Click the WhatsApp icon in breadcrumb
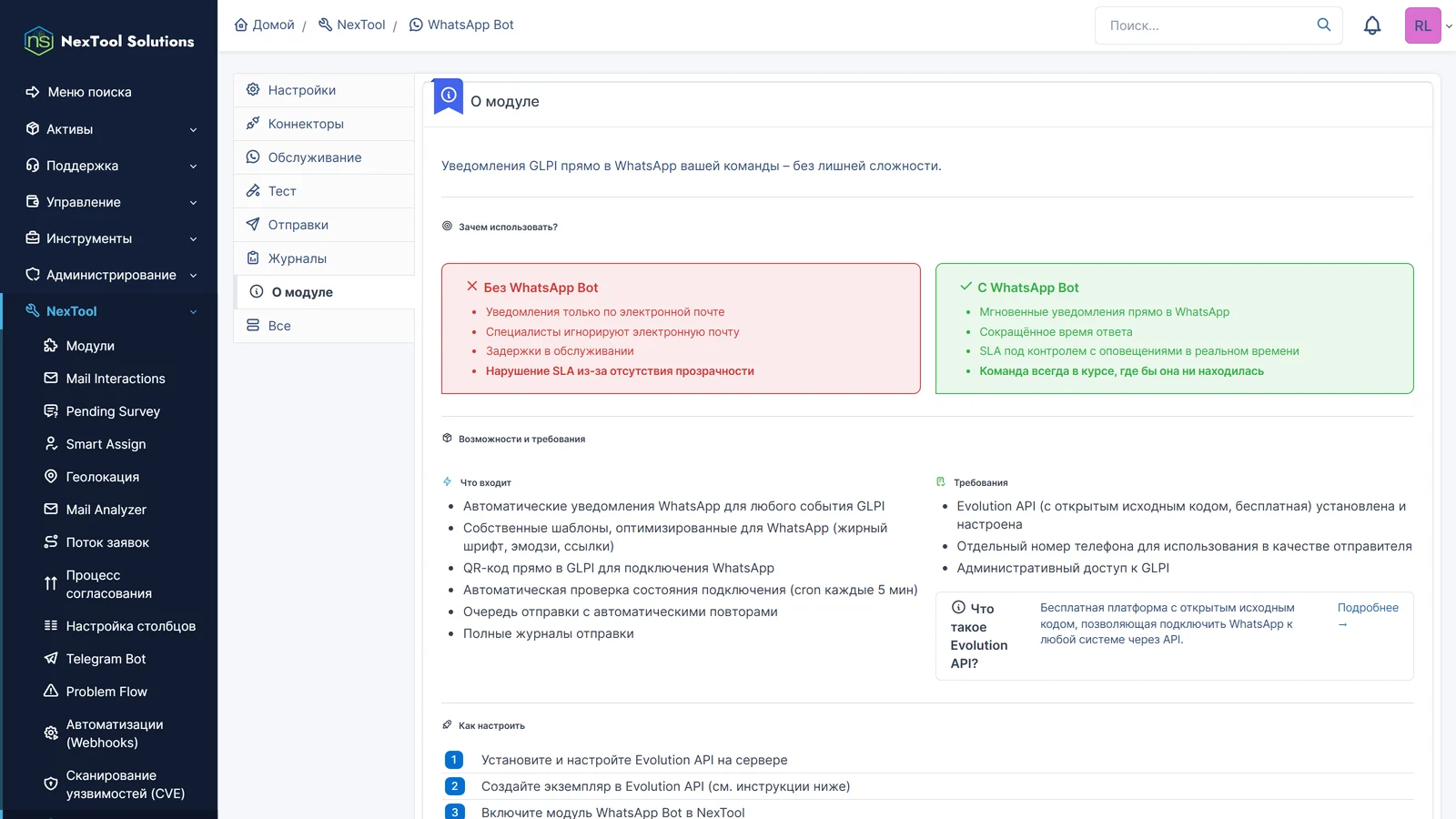Screen dimensions: 1456x819 (x=416, y=25)
